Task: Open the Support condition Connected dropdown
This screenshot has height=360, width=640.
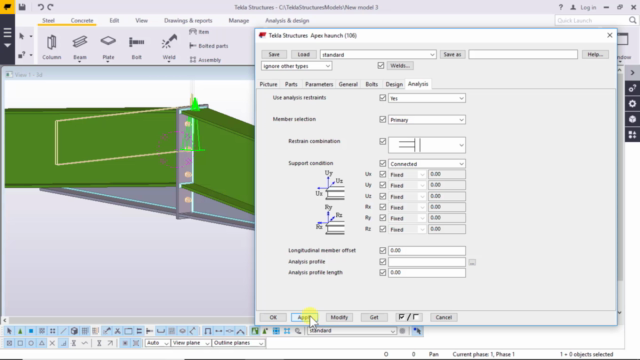Action: click(427, 164)
